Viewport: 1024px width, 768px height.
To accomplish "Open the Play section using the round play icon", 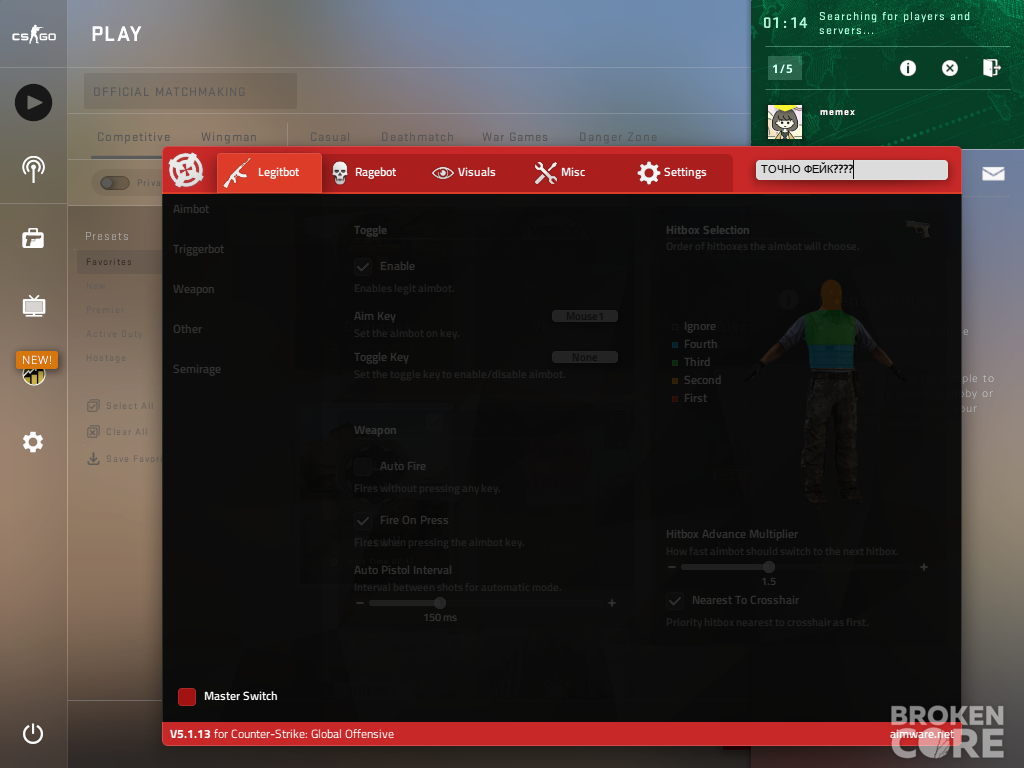I will [x=33, y=103].
